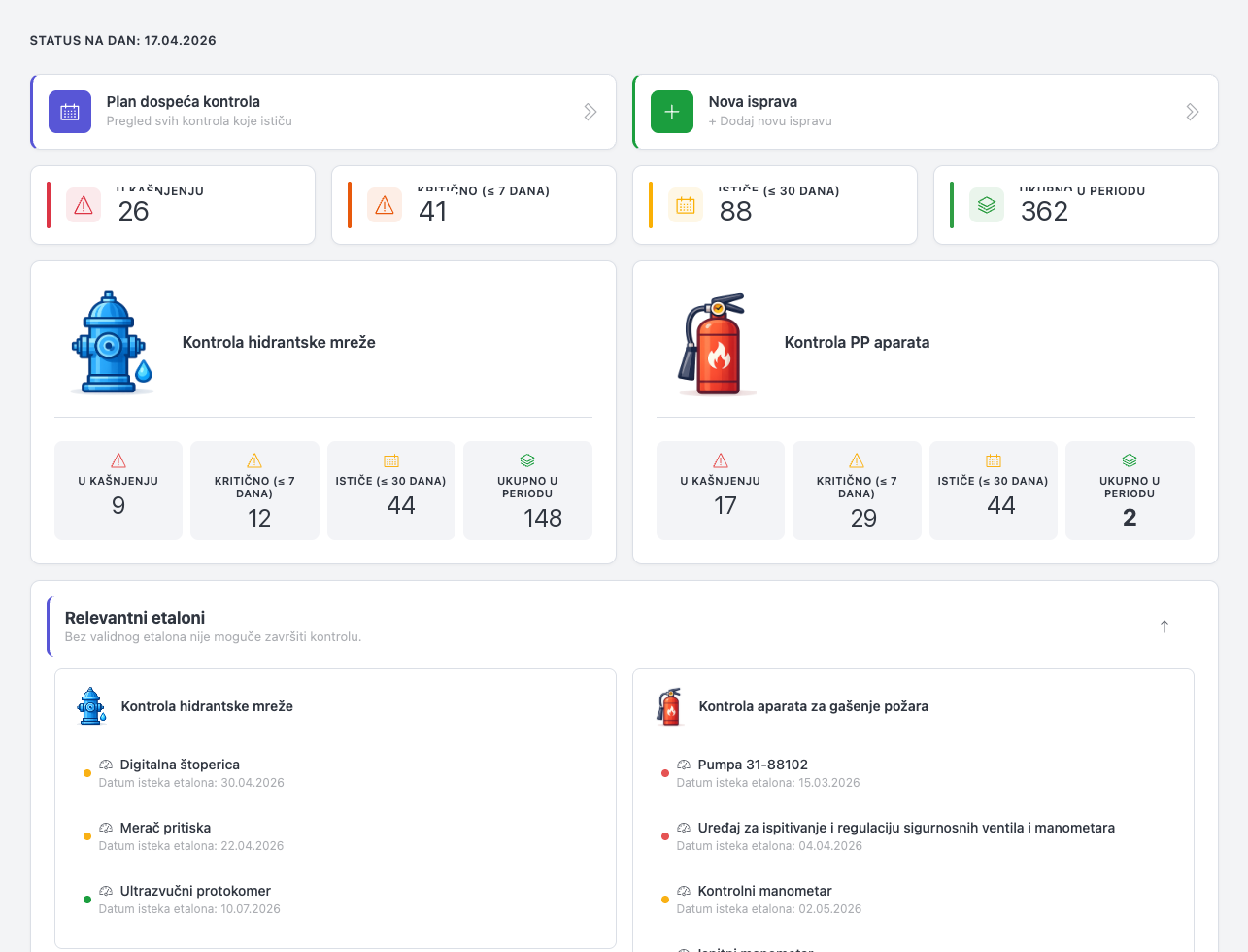Click the gauge icon next to Digitalna štoperica

(107, 765)
